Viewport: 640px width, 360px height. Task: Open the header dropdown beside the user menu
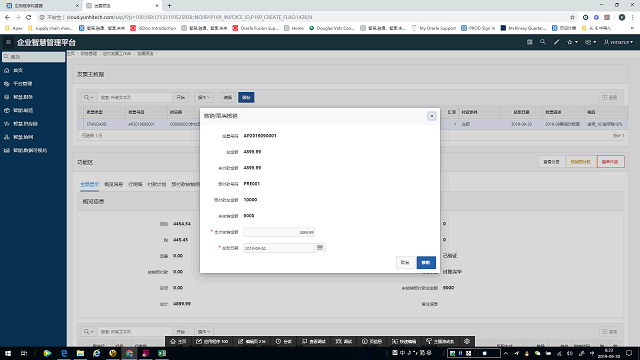click(591, 42)
